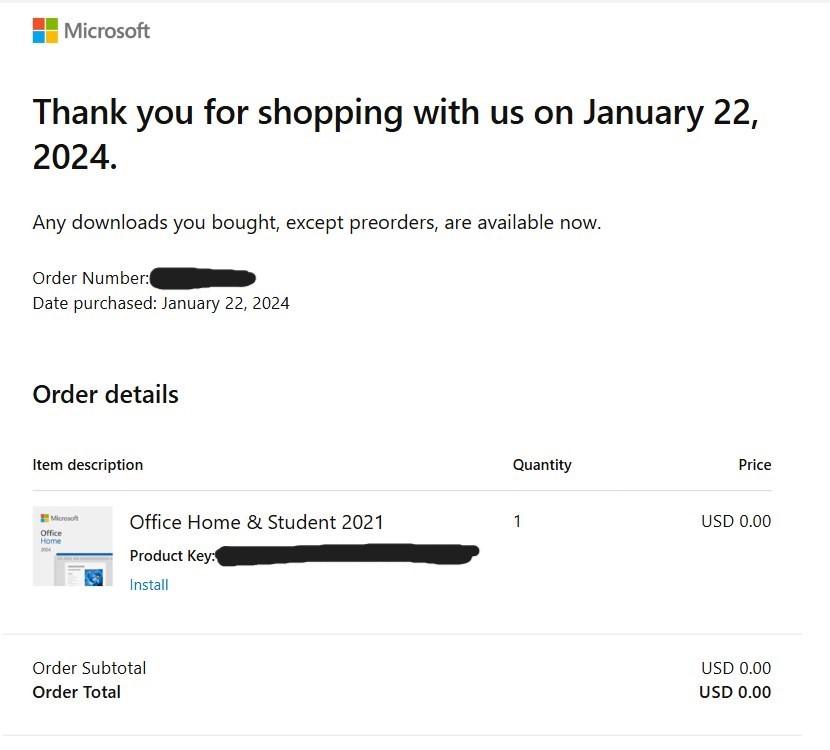Click the bold Order Total amount
Screen dimensions: 830x750
point(735,692)
